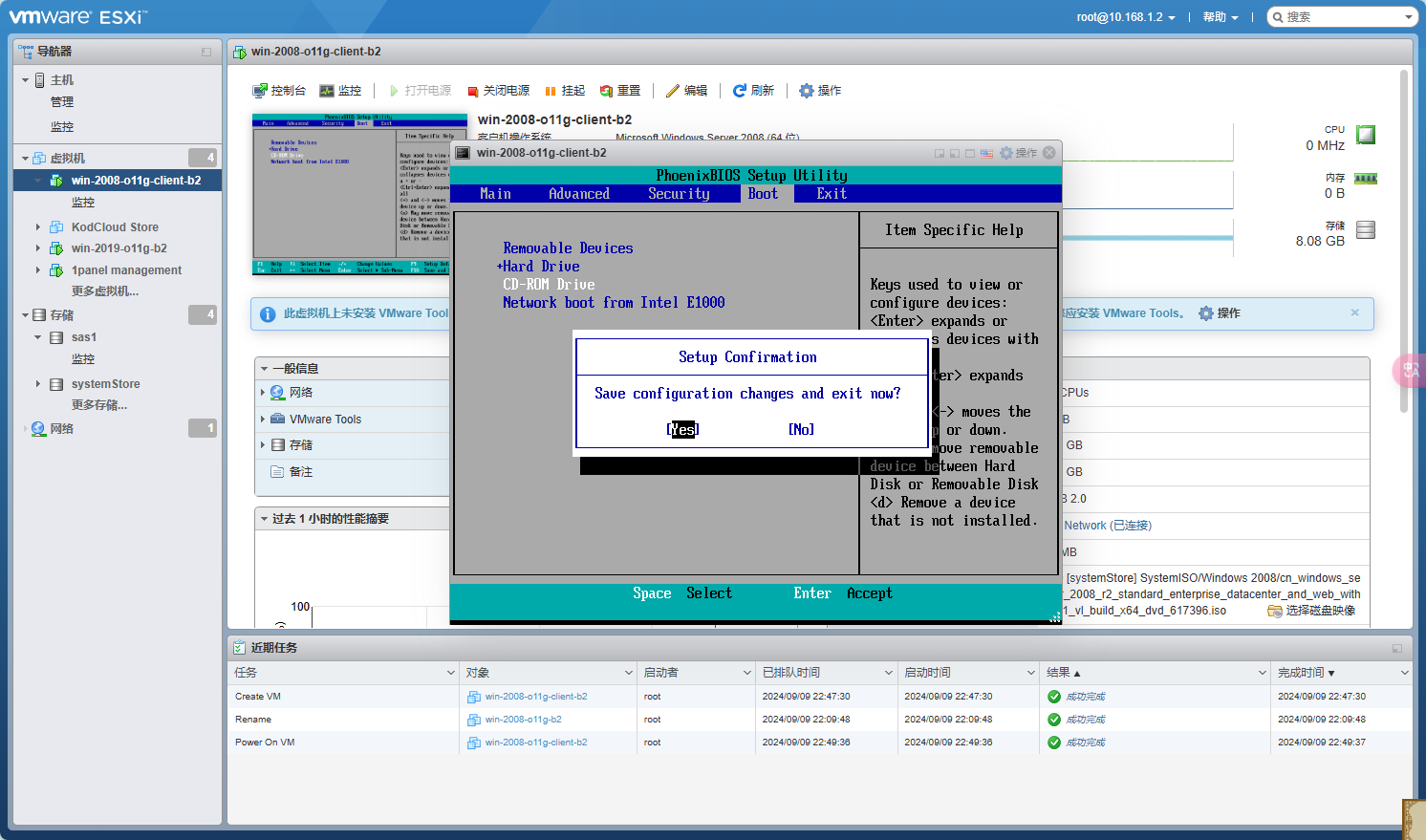Choose [No] in Setup Confirmation dialog

point(802,430)
